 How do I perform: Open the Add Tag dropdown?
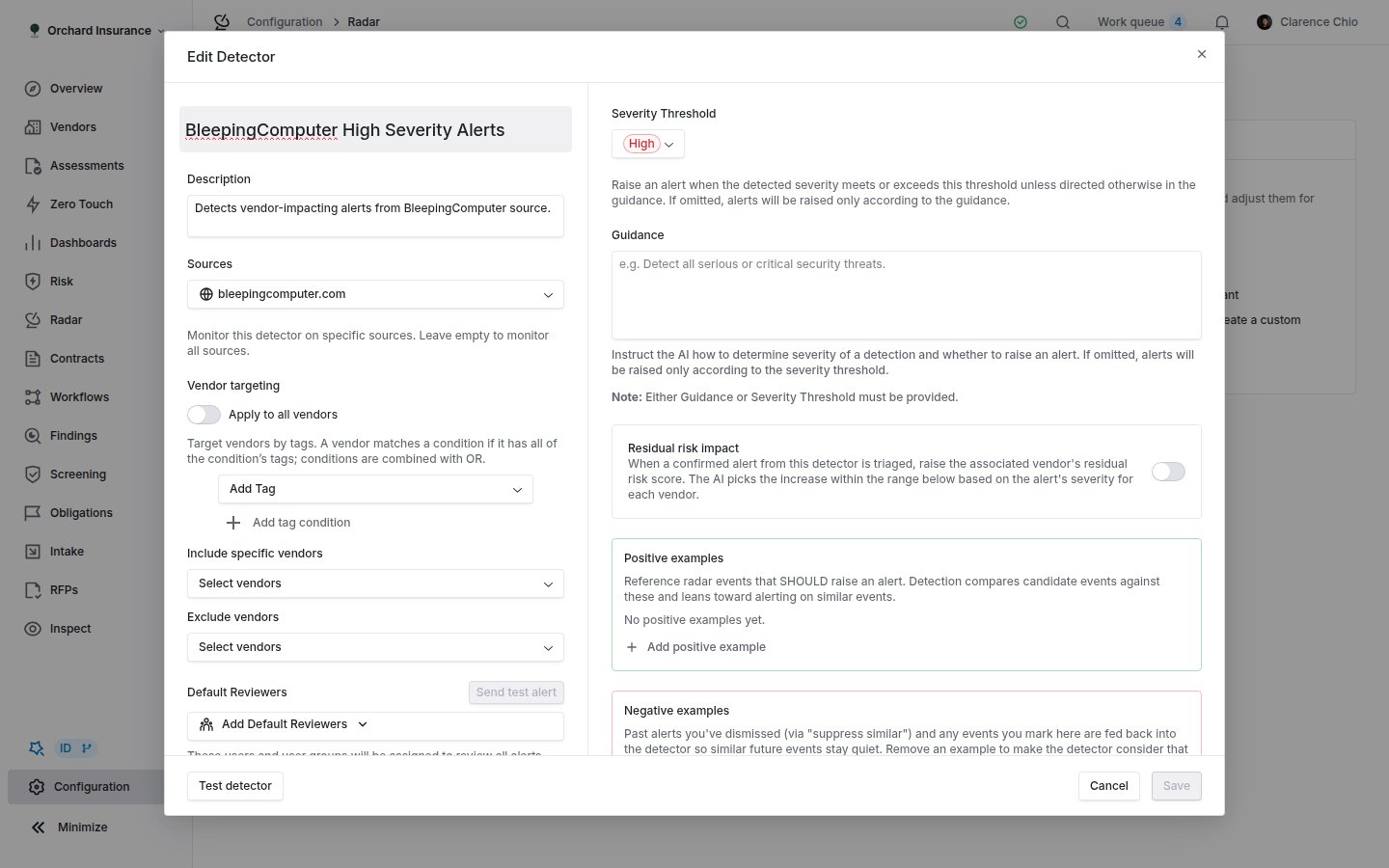pos(375,489)
